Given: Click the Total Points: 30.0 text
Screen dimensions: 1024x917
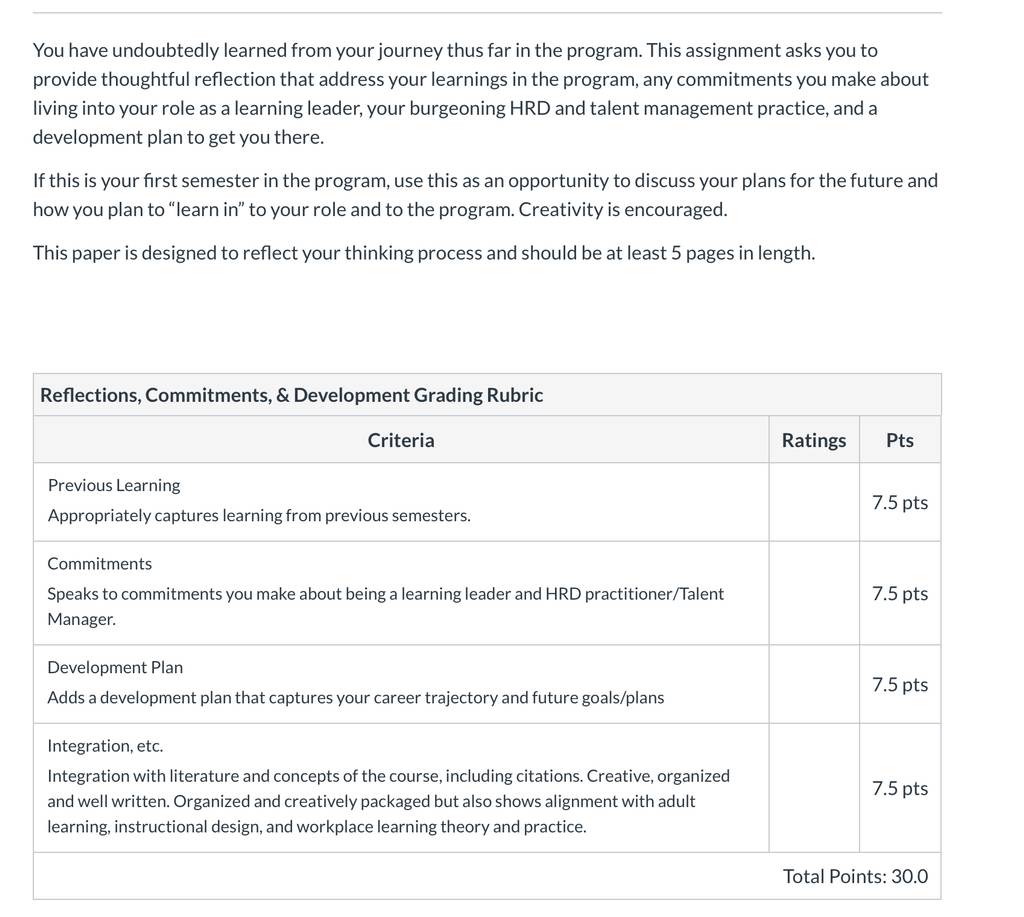Looking at the screenshot, I should tap(856, 876).
